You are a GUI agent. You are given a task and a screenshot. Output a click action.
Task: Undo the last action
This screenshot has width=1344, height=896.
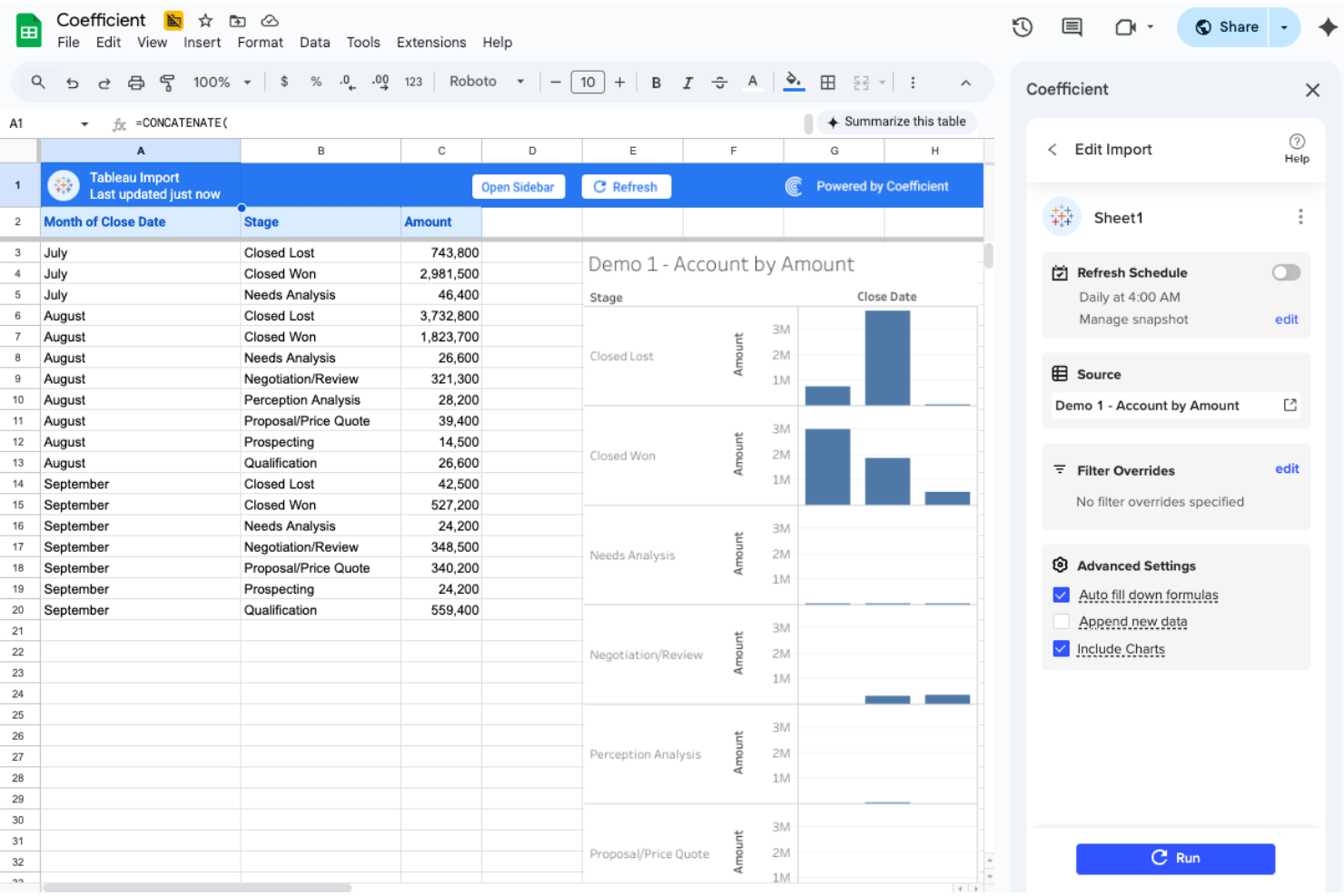point(73,82)
